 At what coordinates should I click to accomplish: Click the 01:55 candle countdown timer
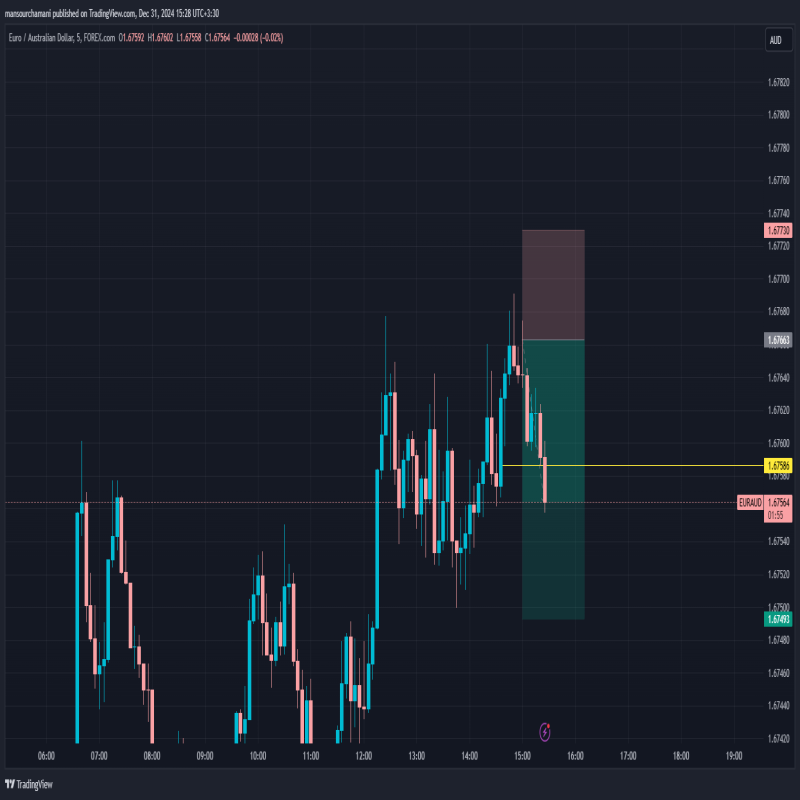point(776,515)
